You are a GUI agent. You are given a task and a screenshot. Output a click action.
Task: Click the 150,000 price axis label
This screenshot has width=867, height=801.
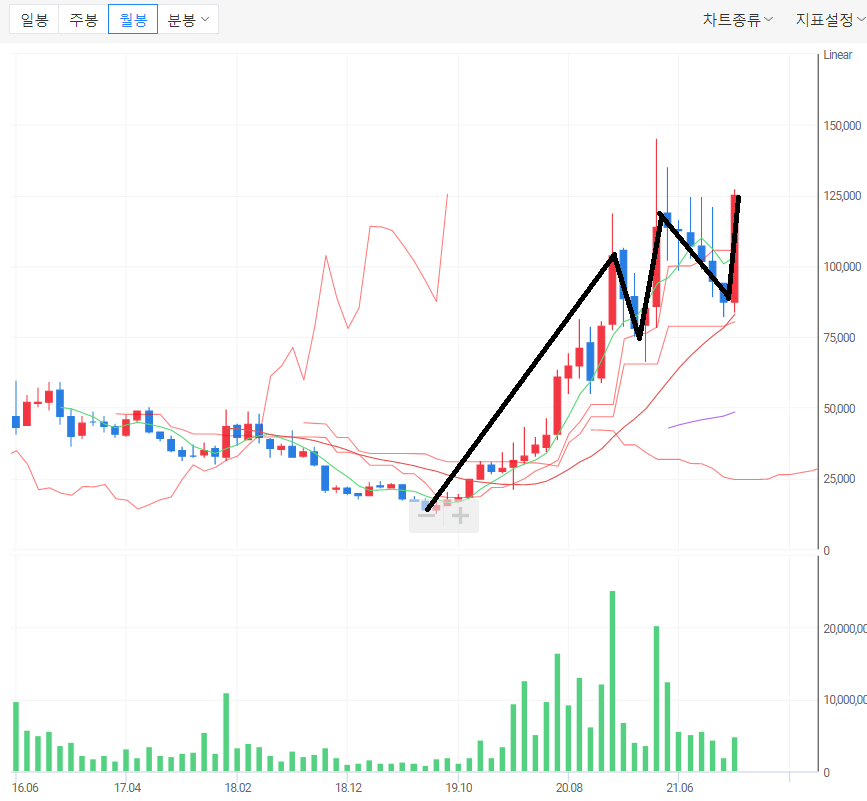842,125
